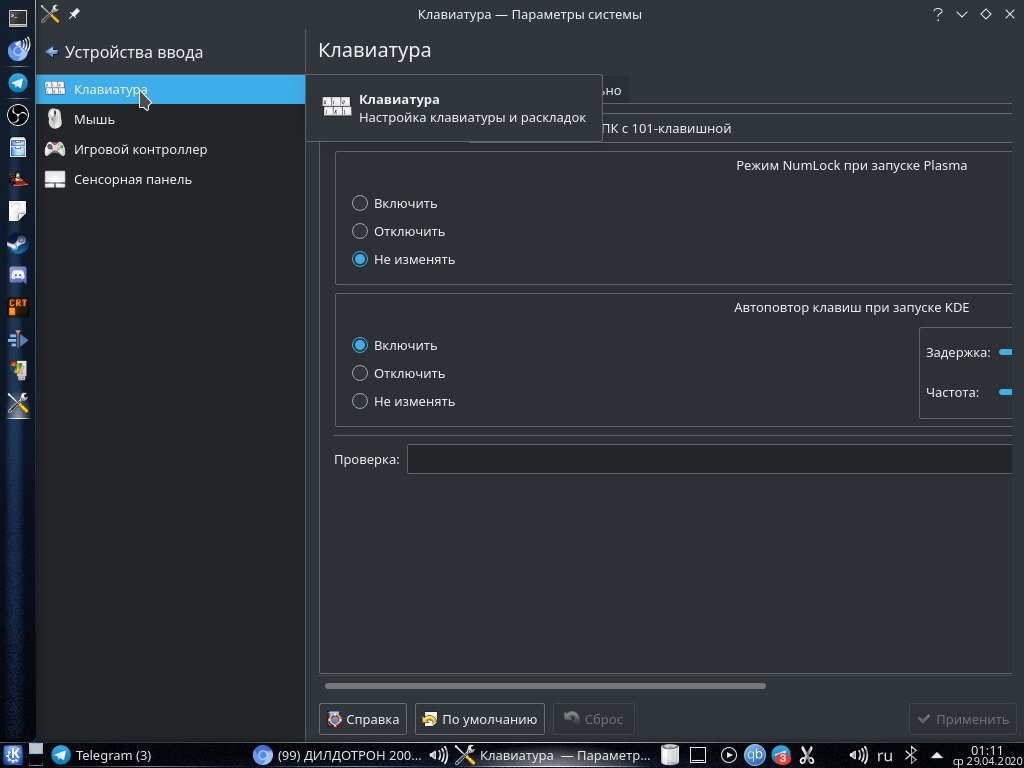This screenshot has height=768, width=1024.
Task: Open the qBittorrent tray icon
Action: (x=756, y=755)
